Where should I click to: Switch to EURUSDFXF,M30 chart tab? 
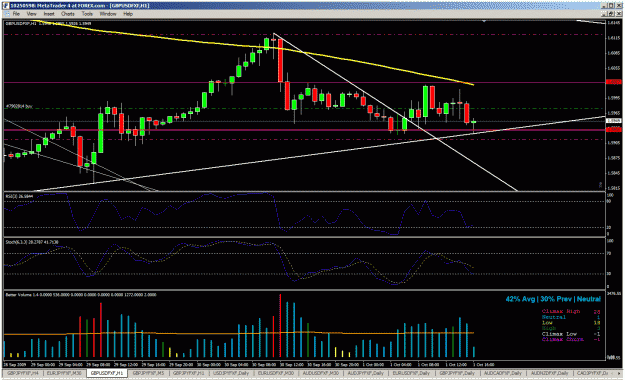275,373
